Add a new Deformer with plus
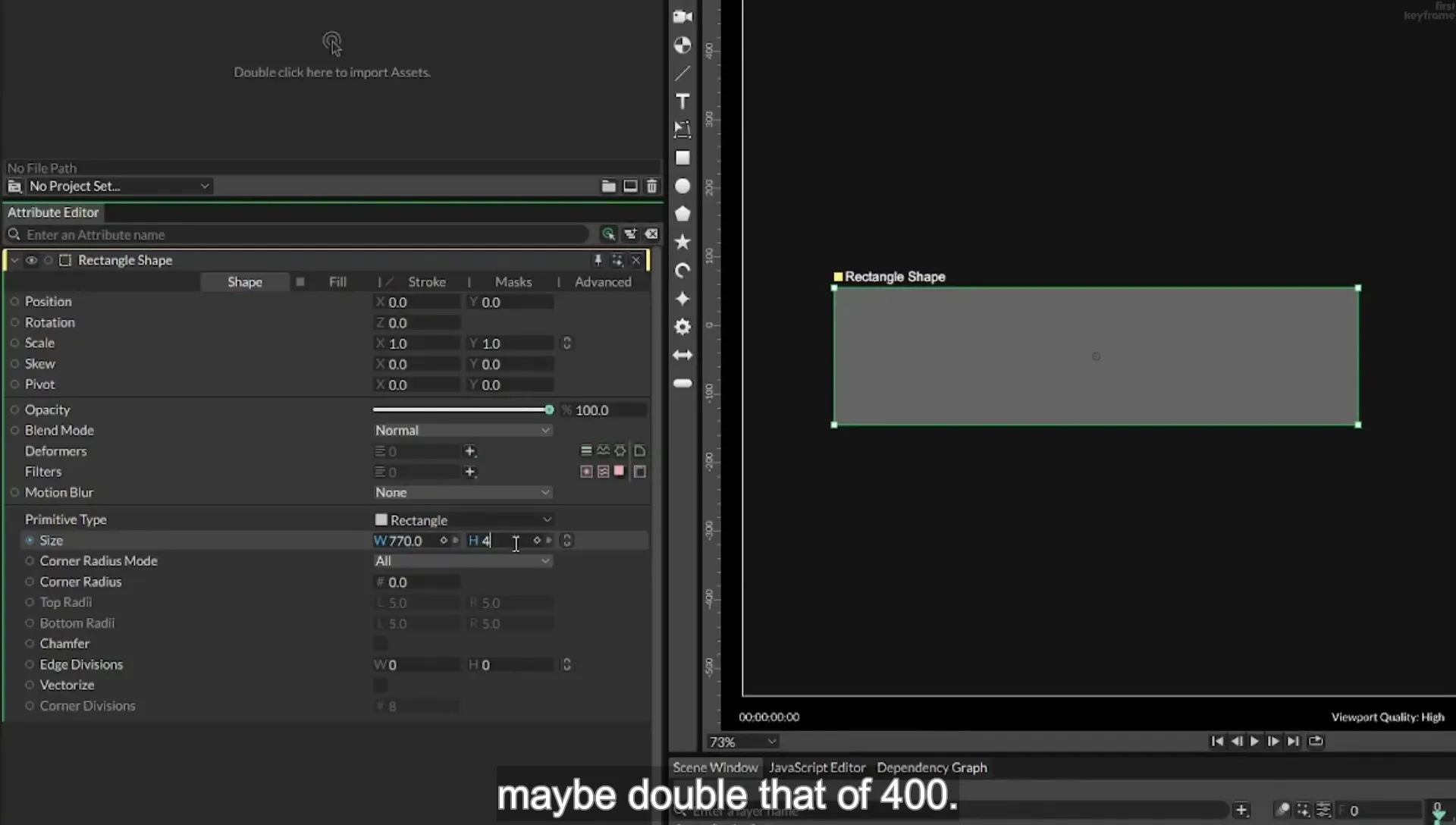The width and height of the screenshot is (1456, 825). pos(469,451)
